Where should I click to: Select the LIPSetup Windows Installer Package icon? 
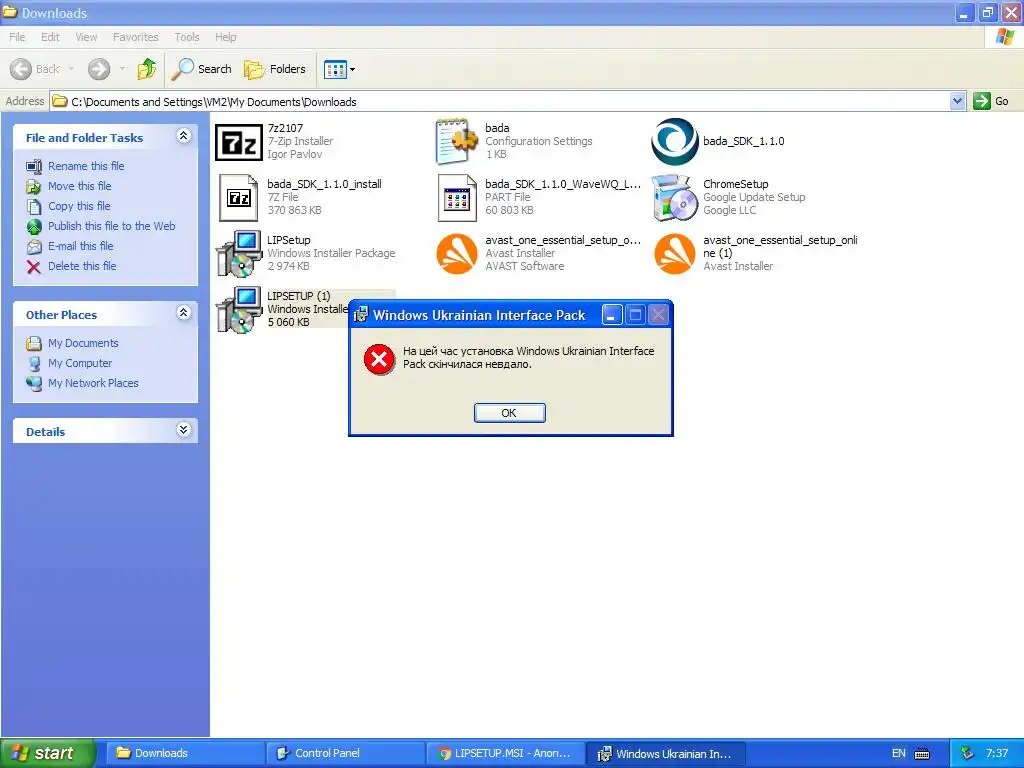[239, 254]
